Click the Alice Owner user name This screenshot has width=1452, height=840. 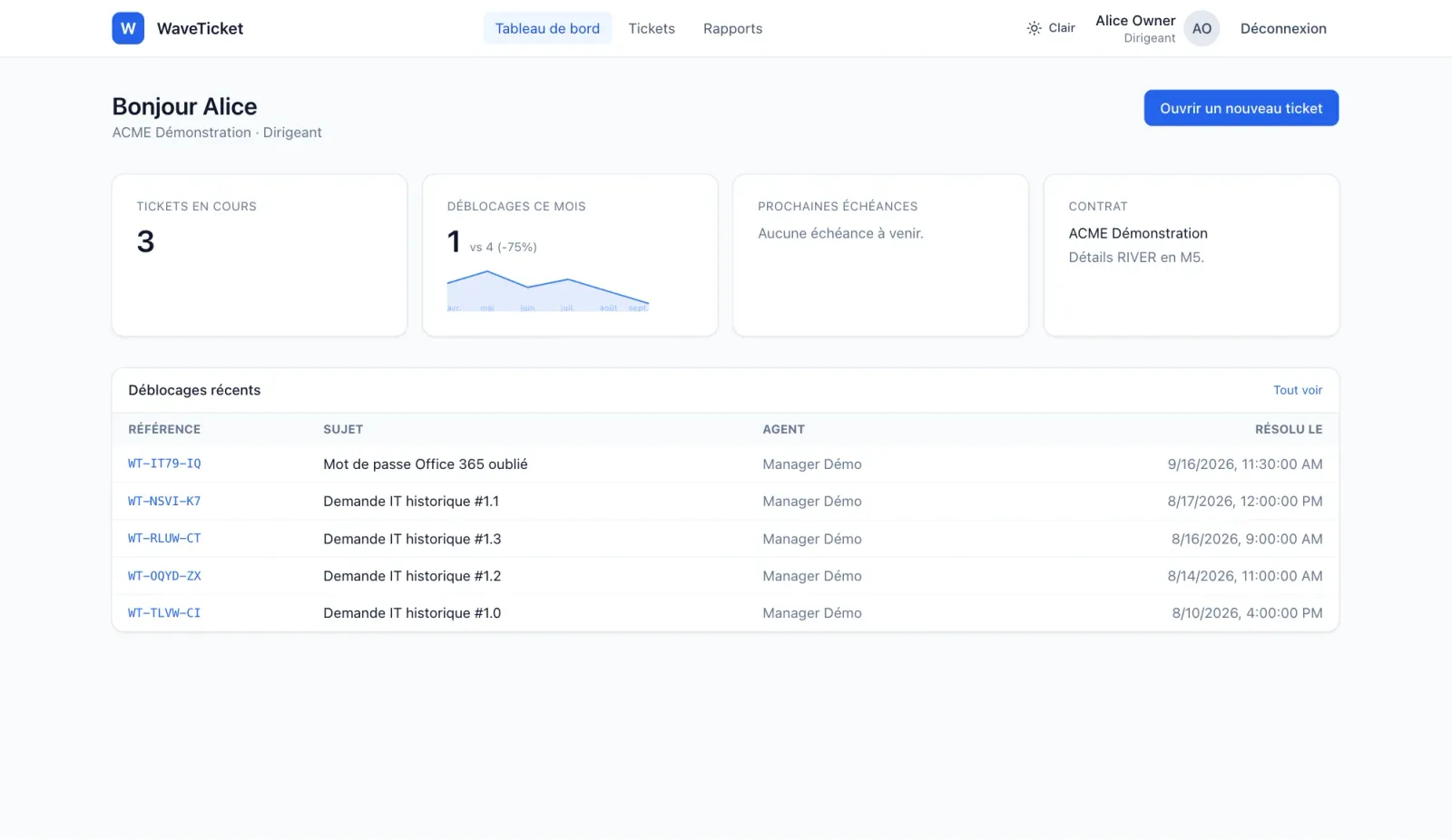click(1135, 21)
